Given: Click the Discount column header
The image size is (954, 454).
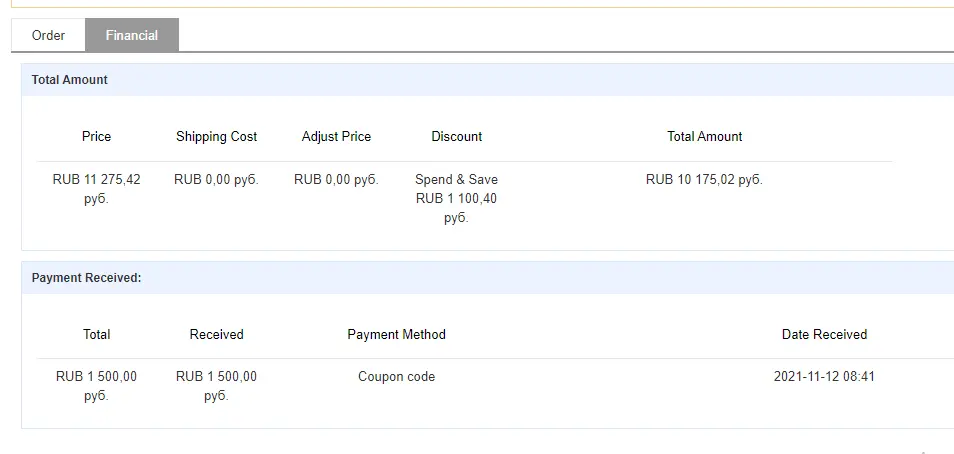Looking at the screenshot, I should [x=456, y=136].
